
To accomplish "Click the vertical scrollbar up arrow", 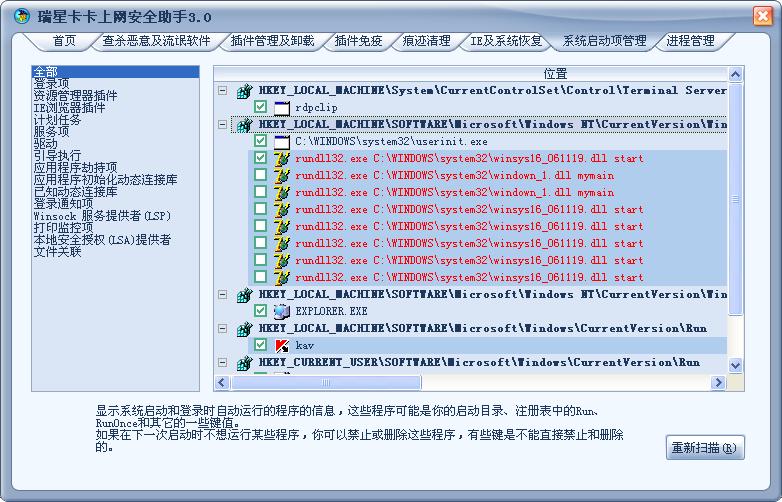I will click(736, 74).
